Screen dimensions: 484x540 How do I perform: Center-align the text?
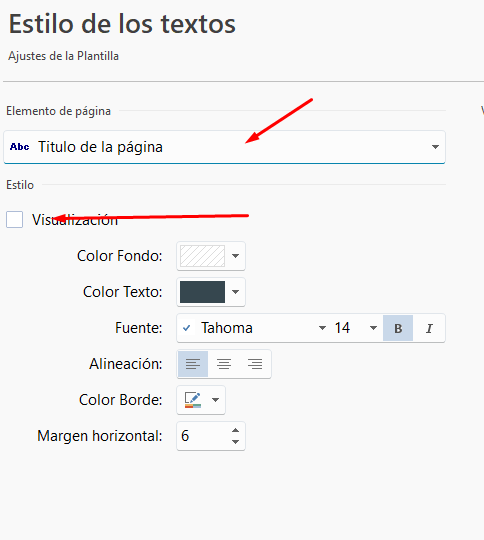coord(224,364)
